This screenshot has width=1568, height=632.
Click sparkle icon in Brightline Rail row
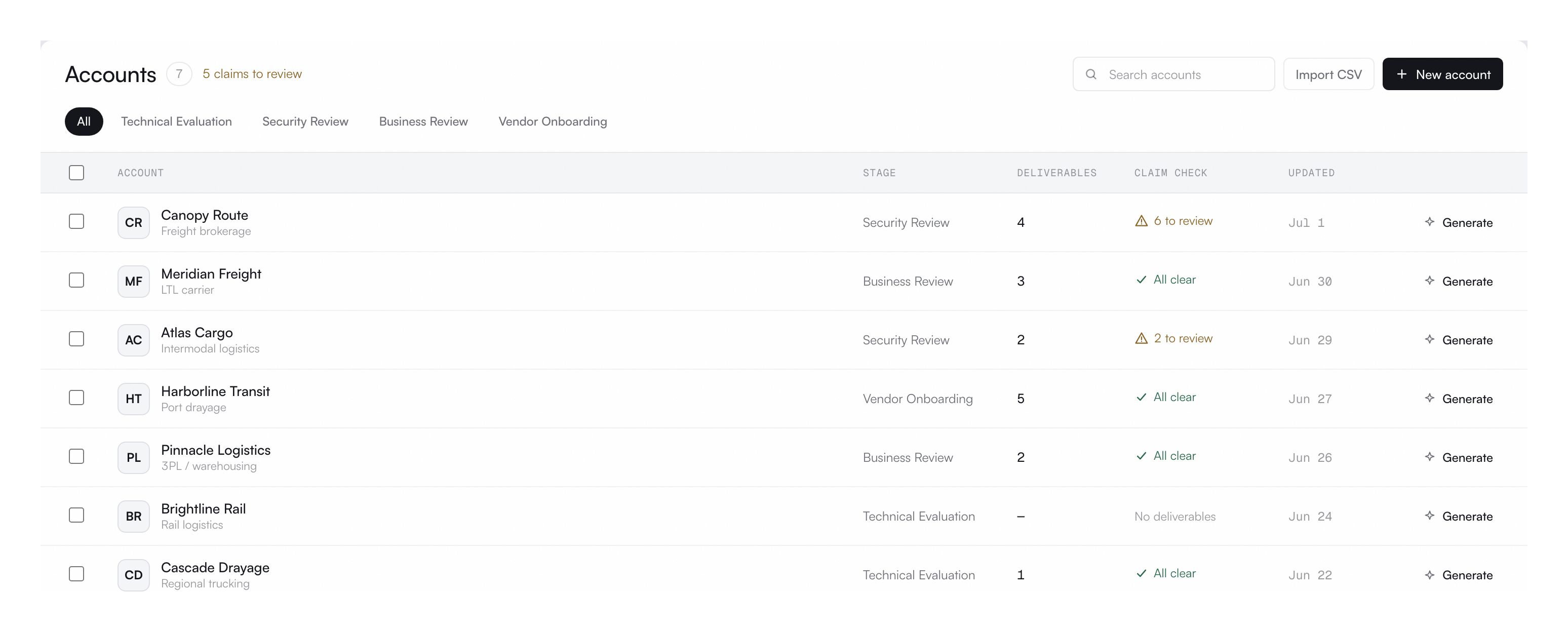1429,516
